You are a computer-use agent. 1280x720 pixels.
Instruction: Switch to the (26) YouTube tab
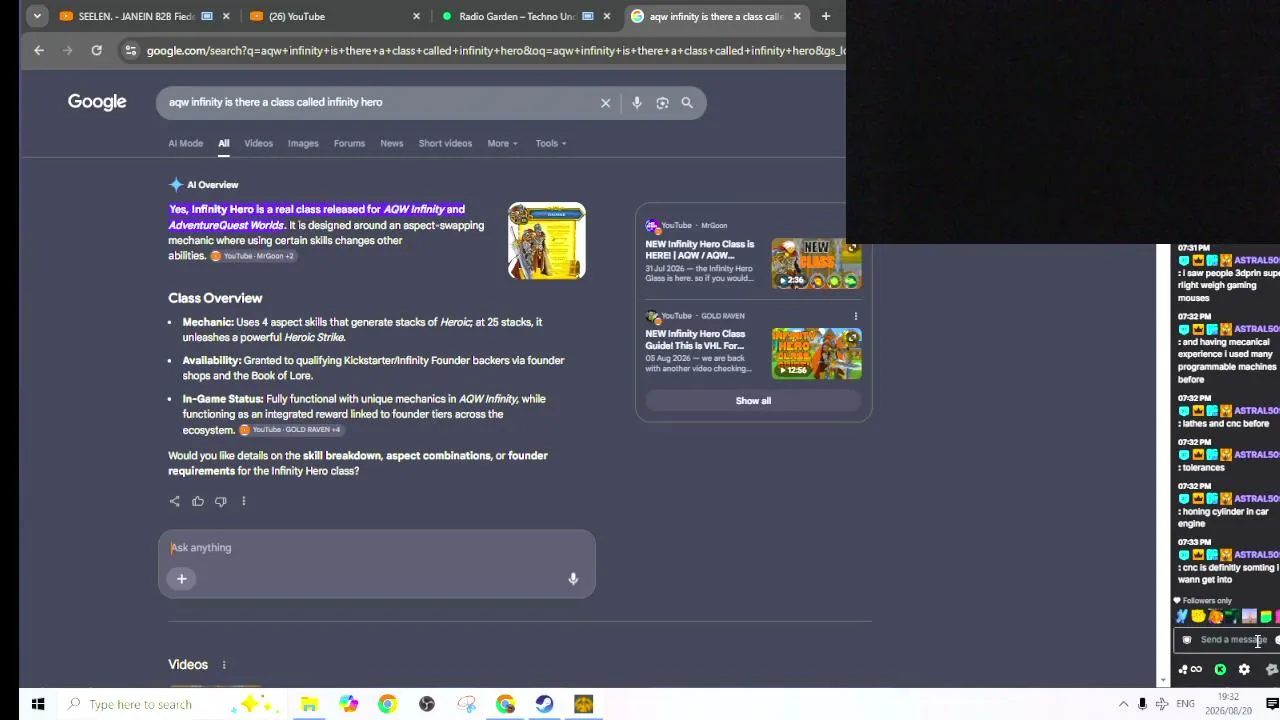334,16
